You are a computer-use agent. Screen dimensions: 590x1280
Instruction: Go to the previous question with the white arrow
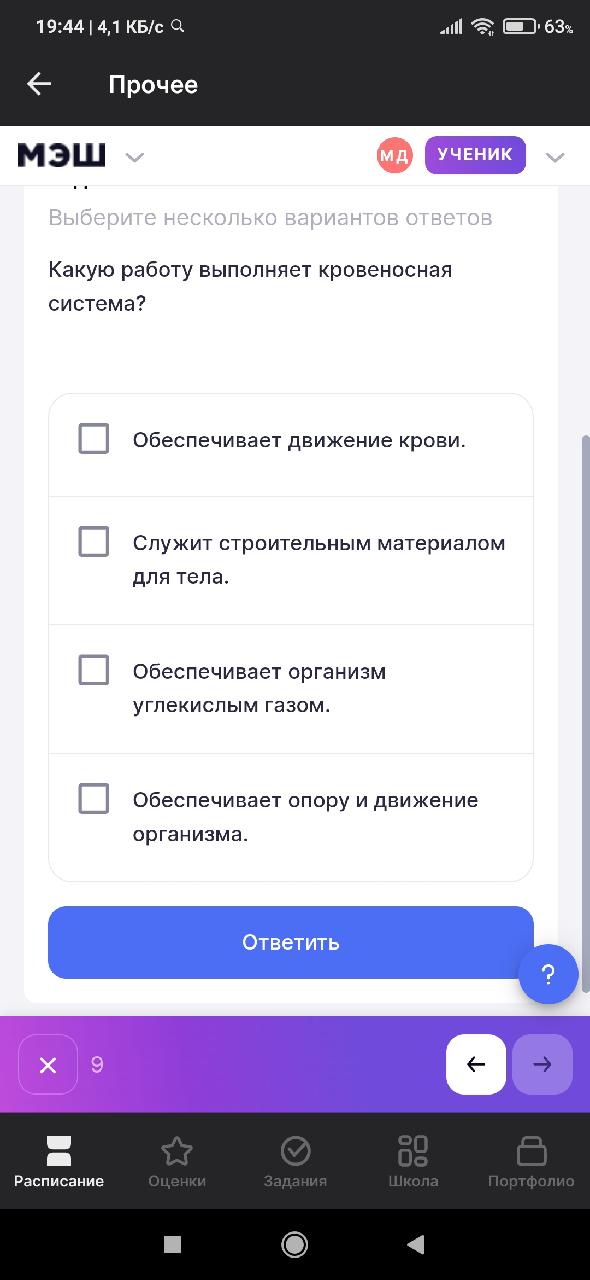coord(476,1065)
